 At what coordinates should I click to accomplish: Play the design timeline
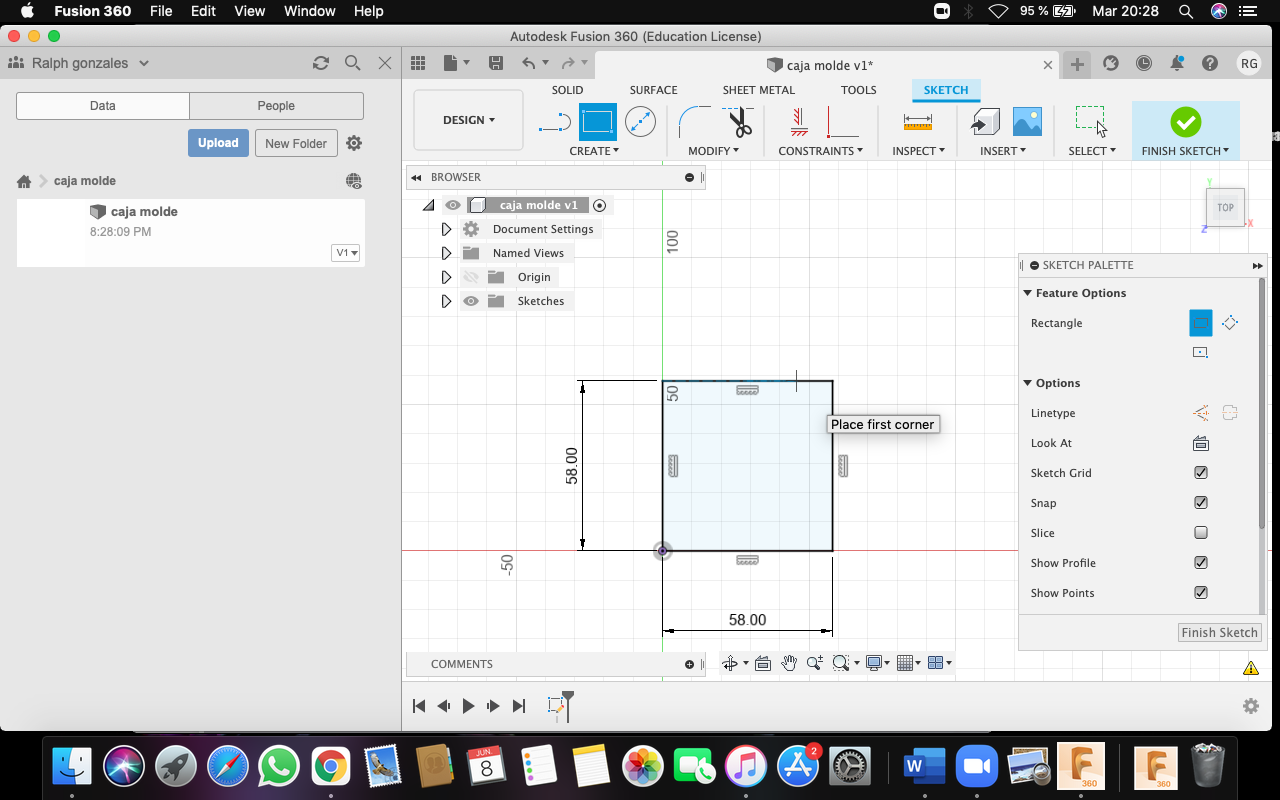[468, 706]
